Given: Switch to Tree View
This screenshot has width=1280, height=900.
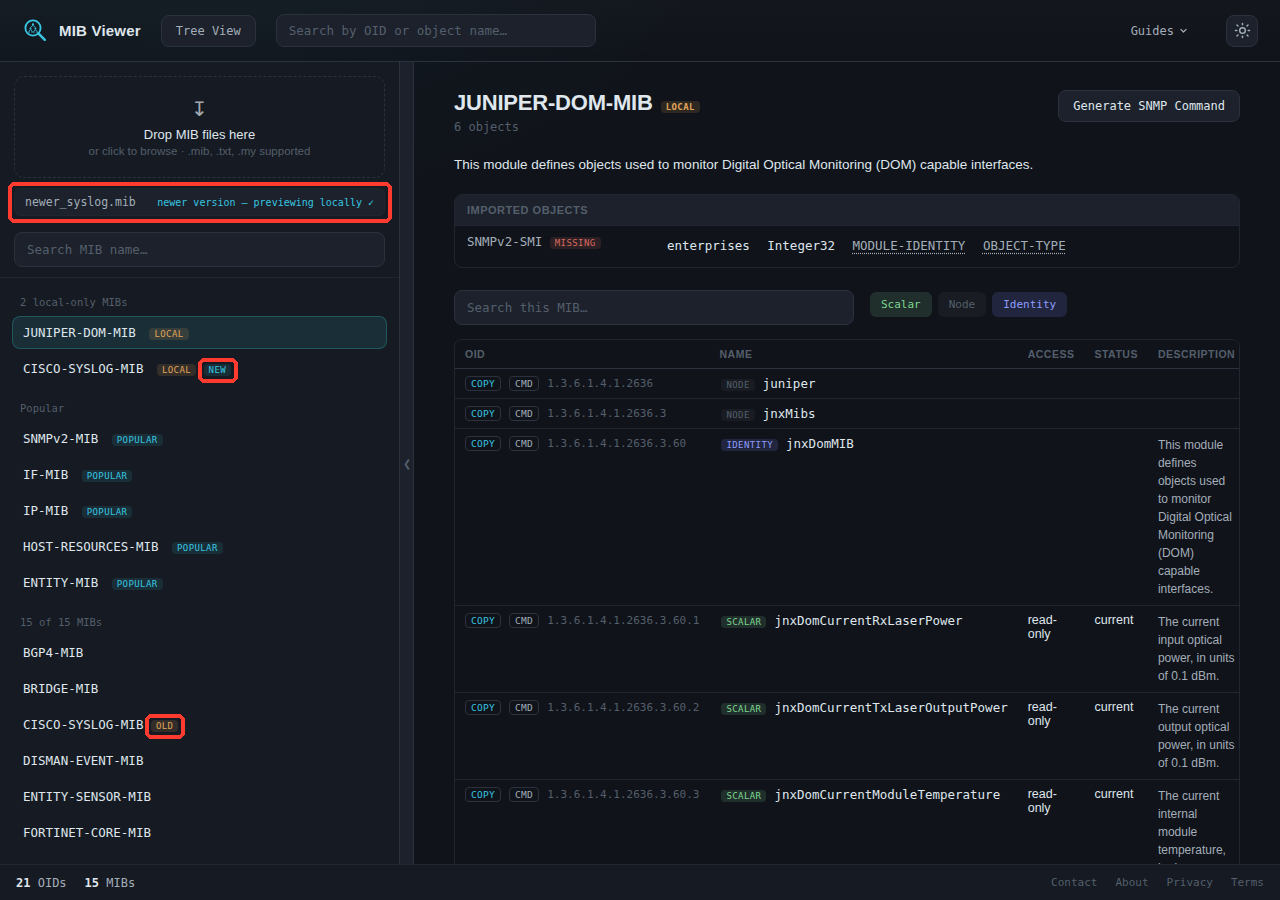Looking at the screenshot, I should (x=208, y=30).
